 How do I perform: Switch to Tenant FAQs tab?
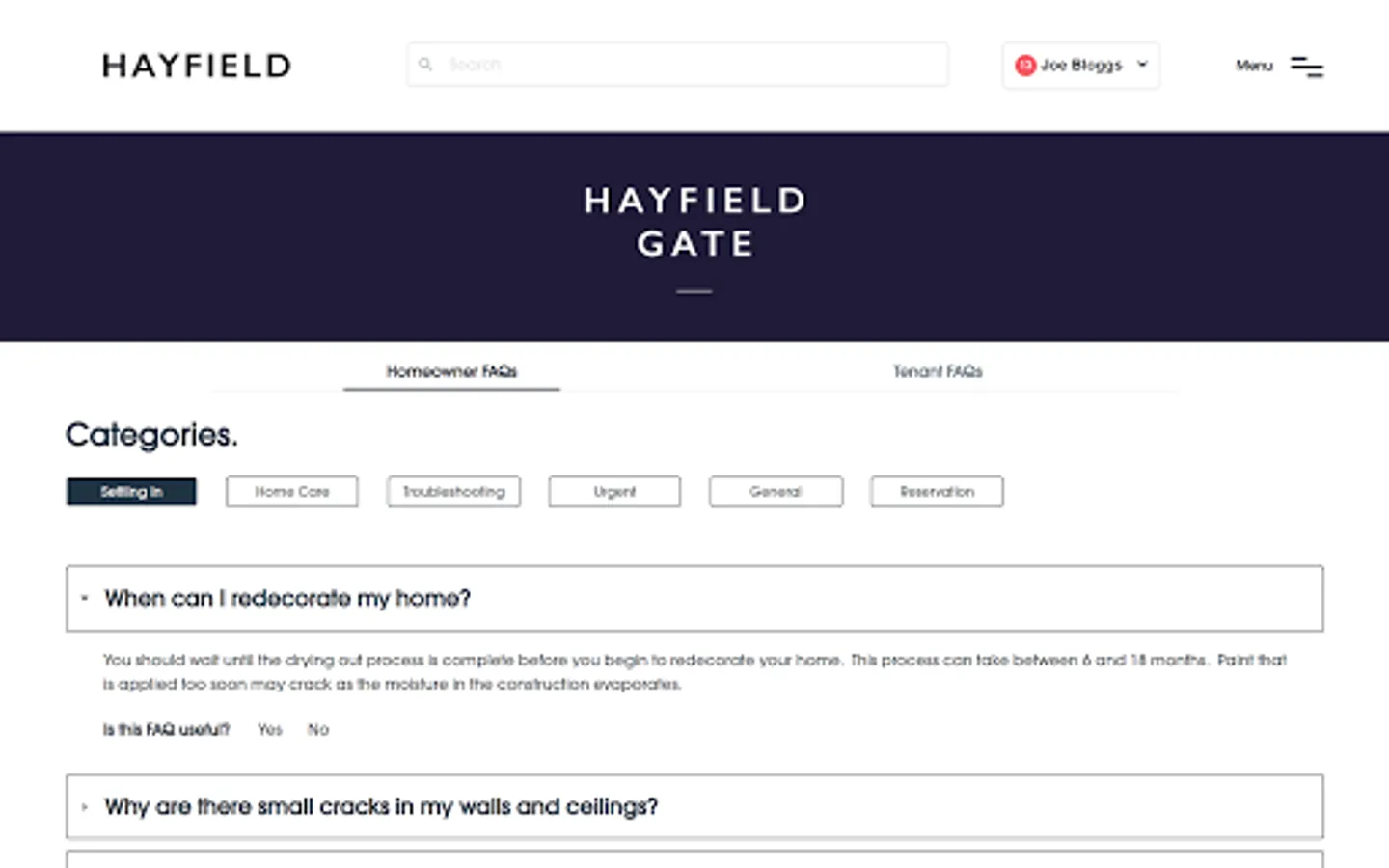(937, 371)
